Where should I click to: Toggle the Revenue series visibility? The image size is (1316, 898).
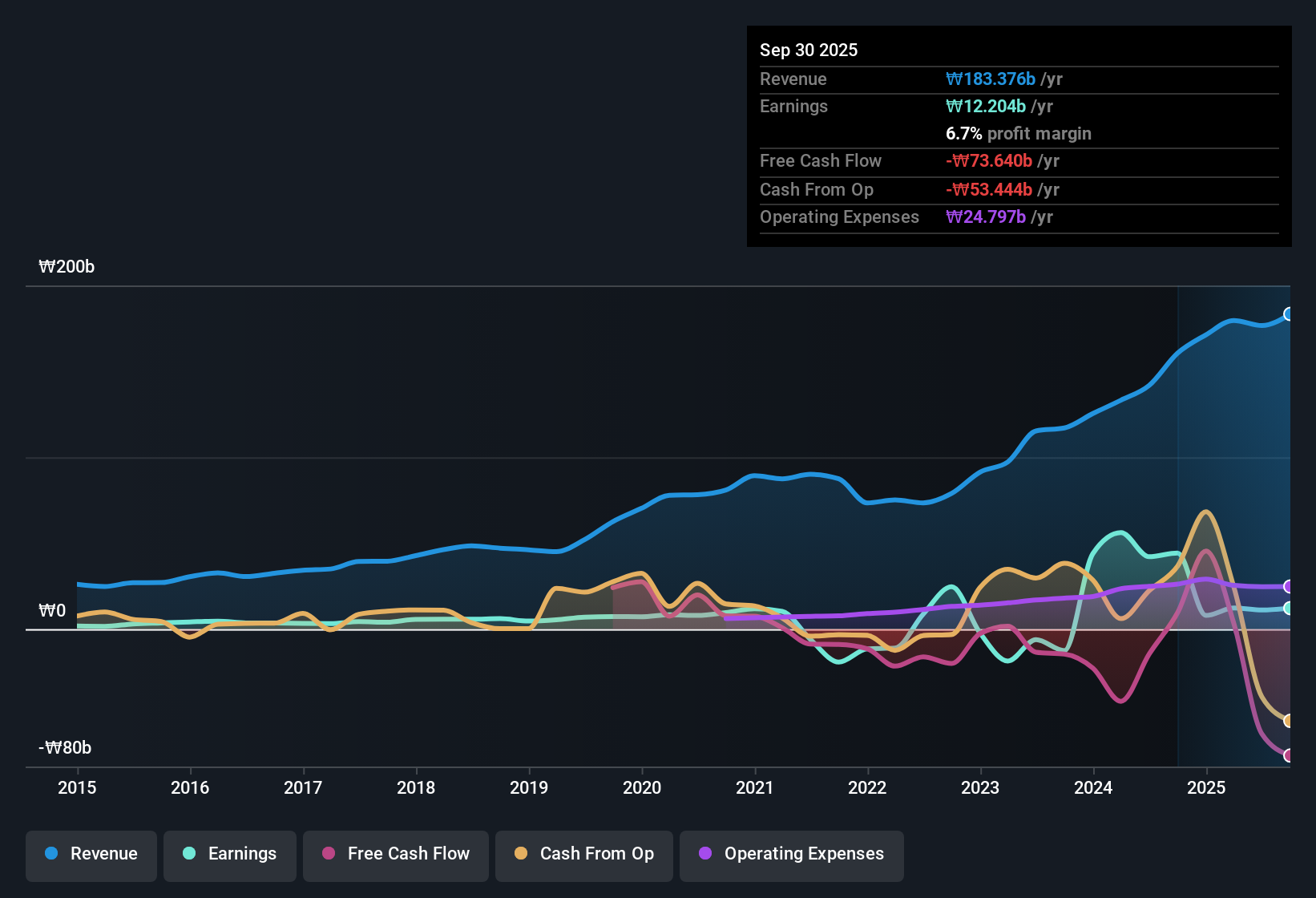coord(91,854)
